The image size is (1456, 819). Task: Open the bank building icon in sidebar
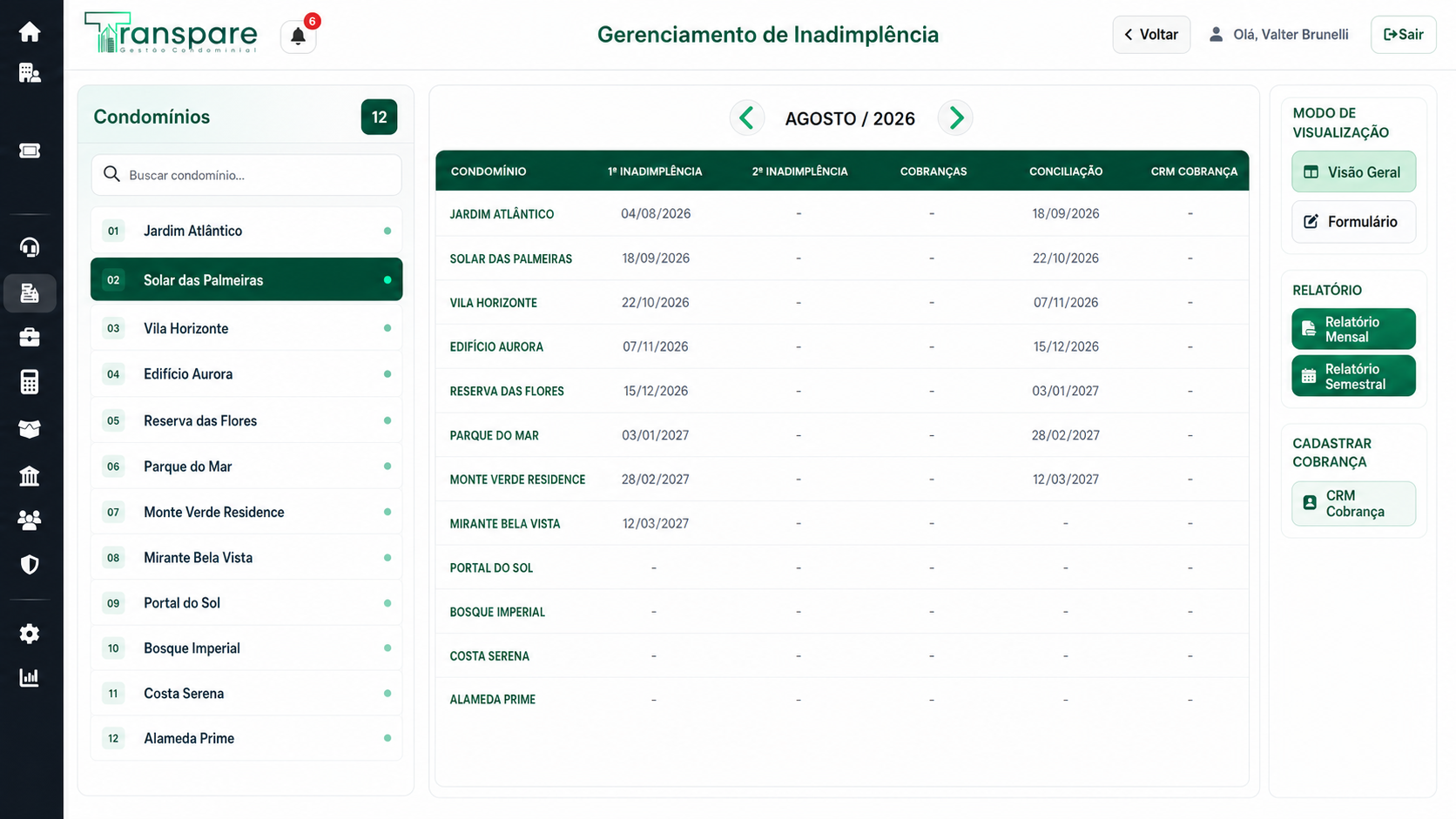pos(30,475)
